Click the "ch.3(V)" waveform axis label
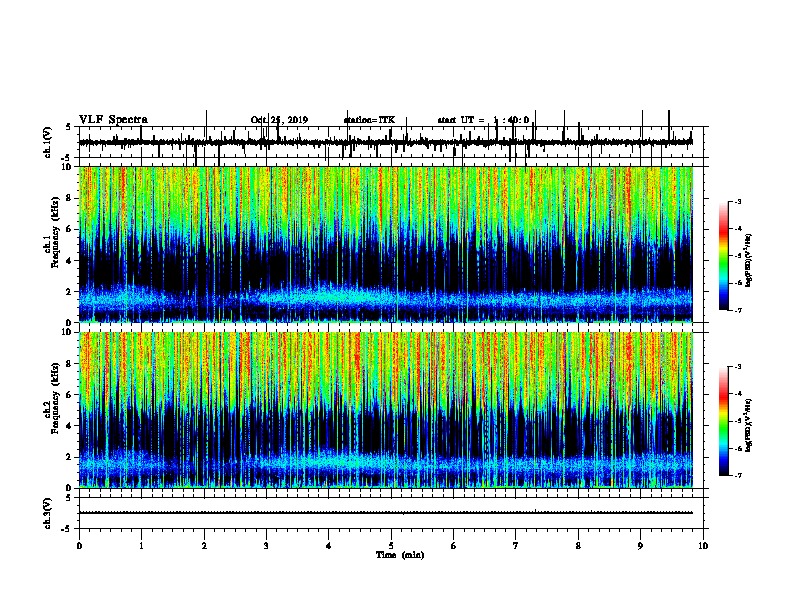This screenshot has width=792, height=612. pyautogui.click(x=48, y=513)
